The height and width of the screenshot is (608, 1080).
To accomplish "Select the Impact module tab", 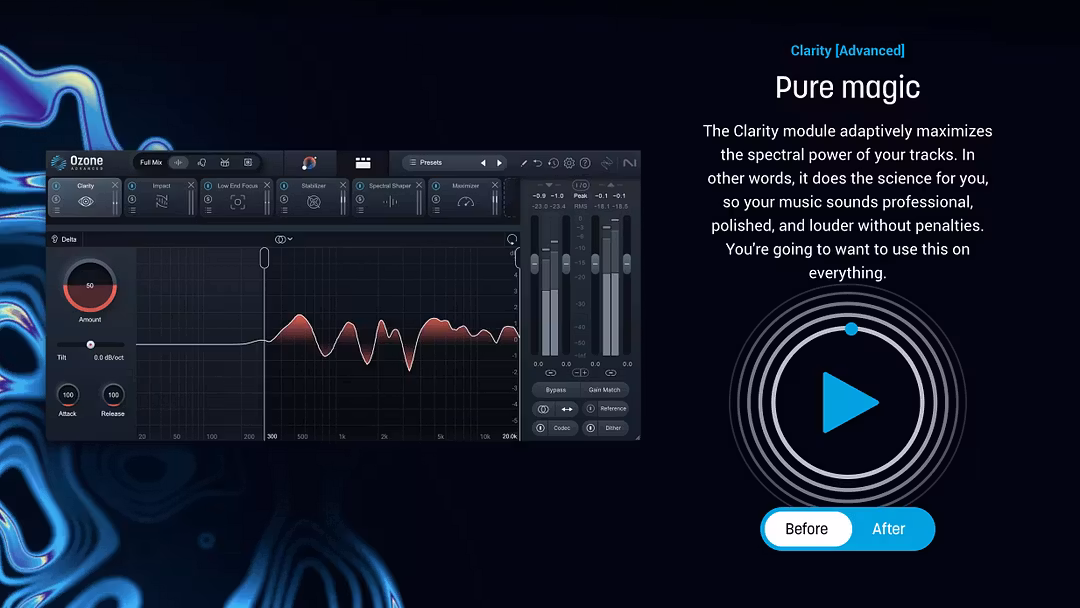I will click(x=160, y=198).
